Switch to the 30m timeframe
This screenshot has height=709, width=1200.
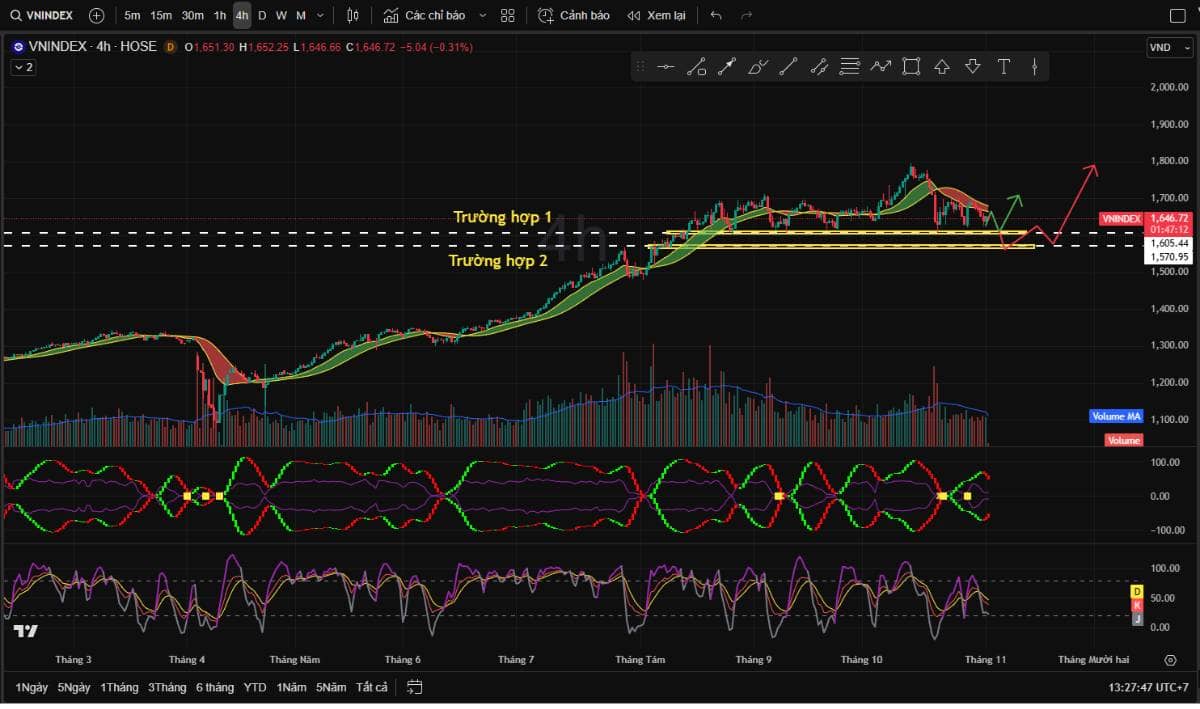tap(192, 15)
